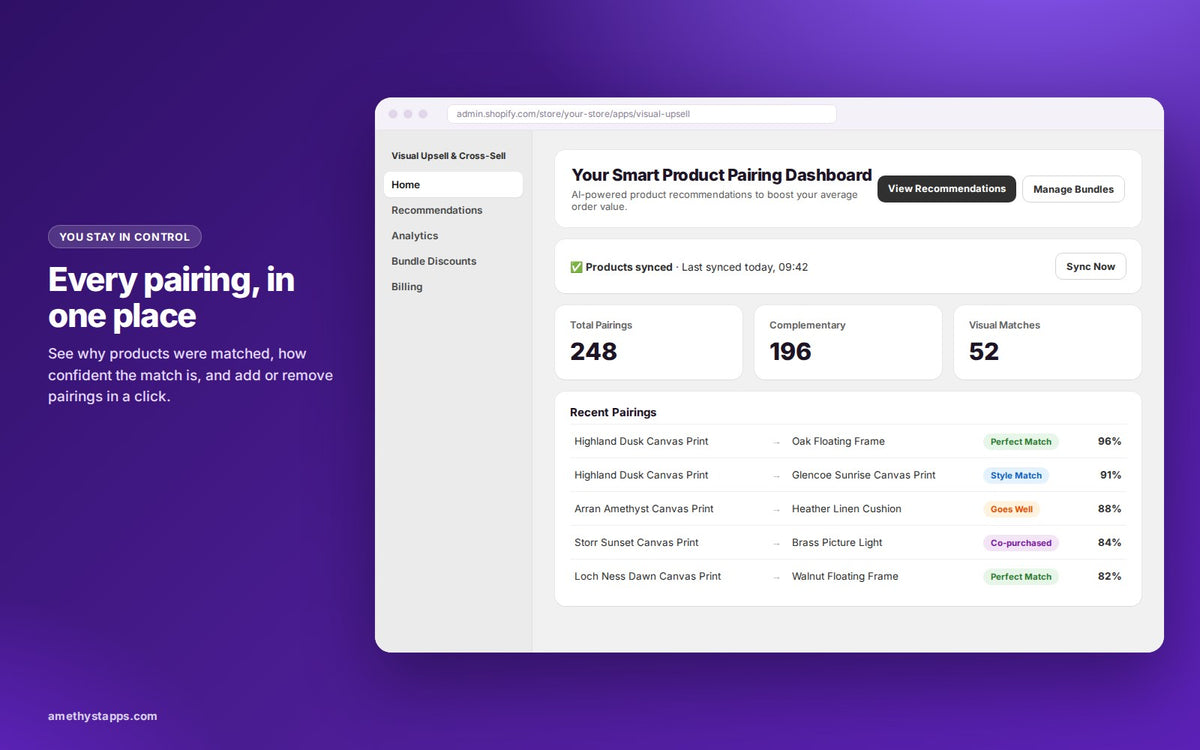This screenshot has height=750, width=1200.
Task: Open Bundle Discounts page
Action: 434,261
